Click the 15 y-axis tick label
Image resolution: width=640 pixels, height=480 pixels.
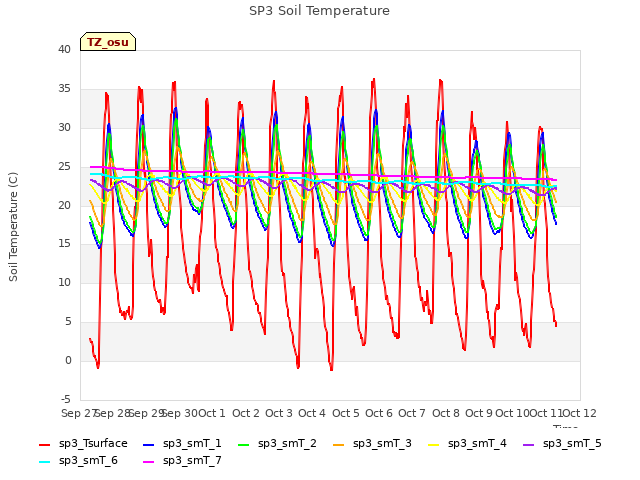click(64, 244)
